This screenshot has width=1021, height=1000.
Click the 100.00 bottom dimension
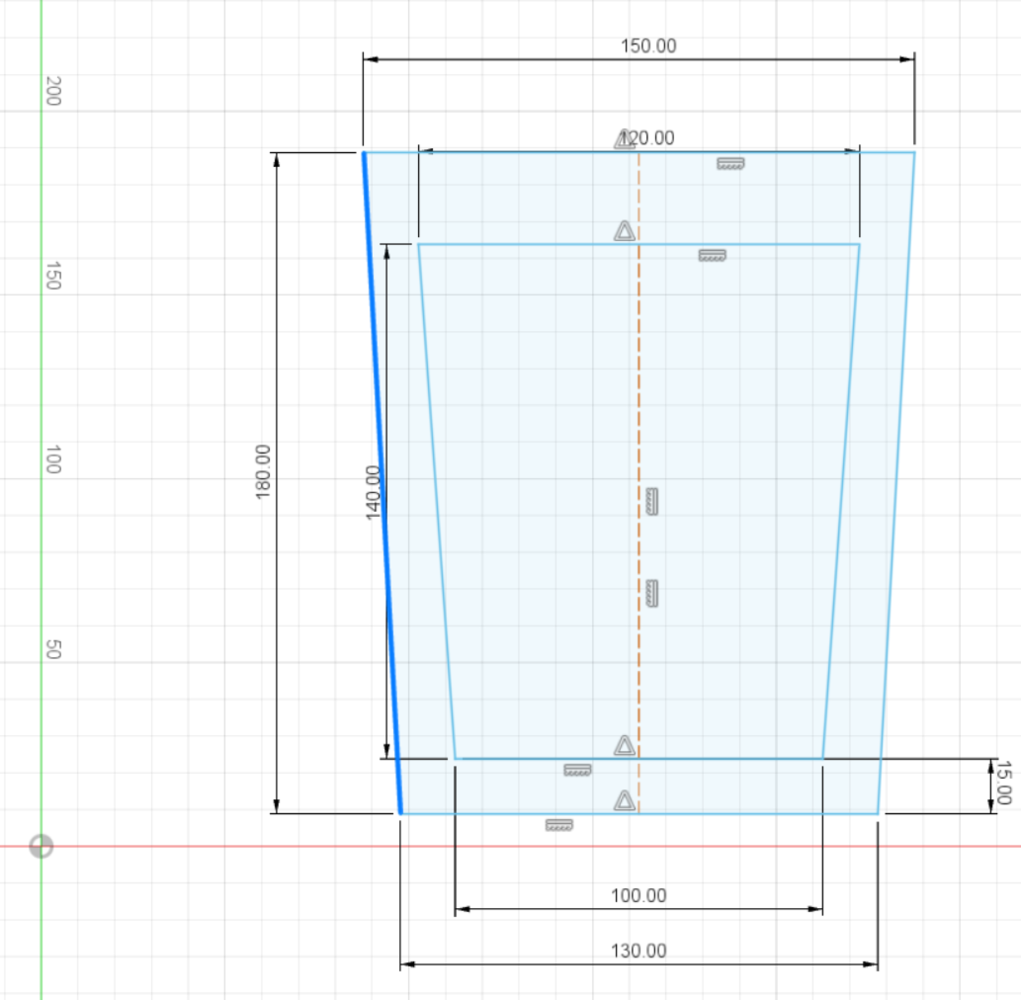pyautogui.click(x=638, y=896)
